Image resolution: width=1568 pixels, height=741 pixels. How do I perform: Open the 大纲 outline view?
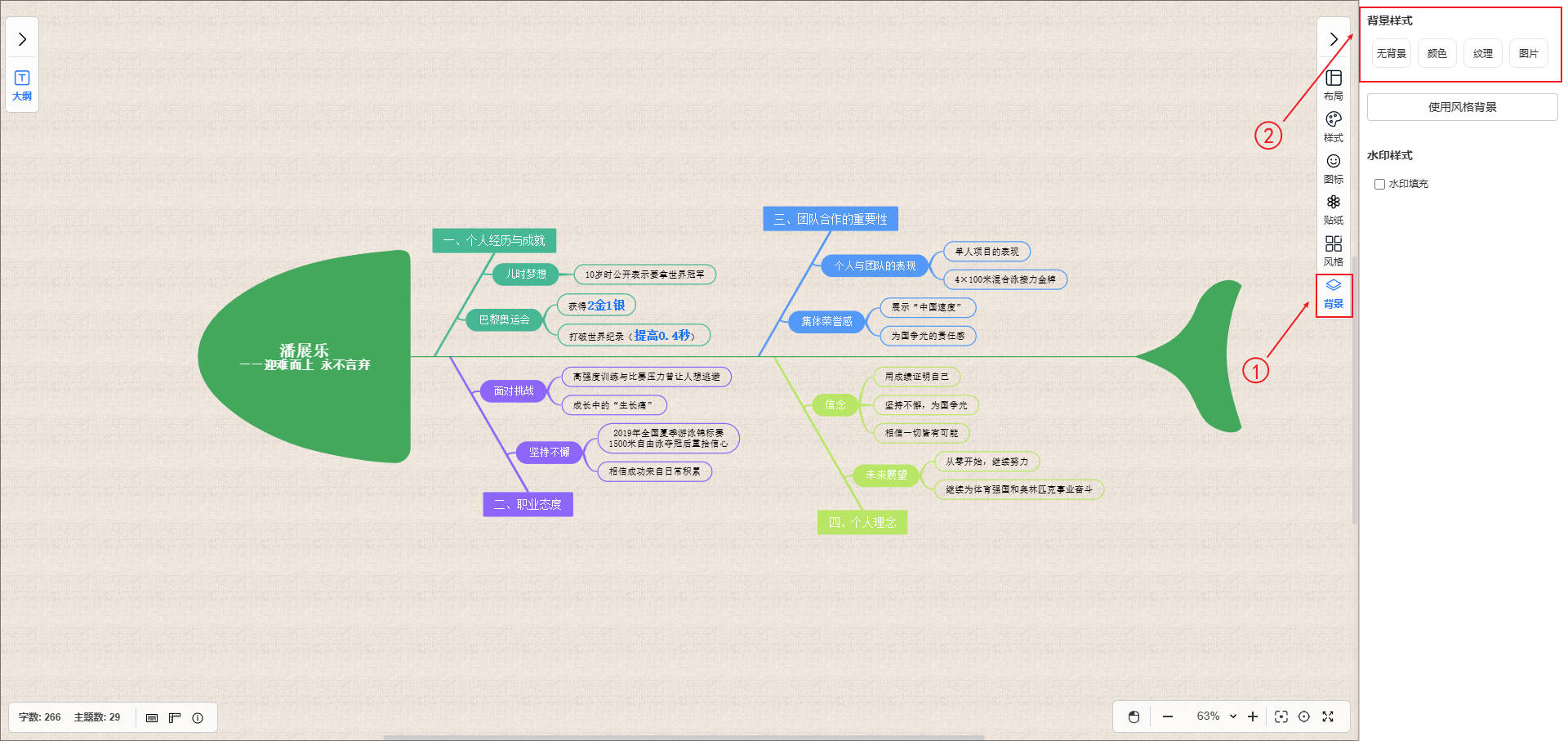coord(22,85)
